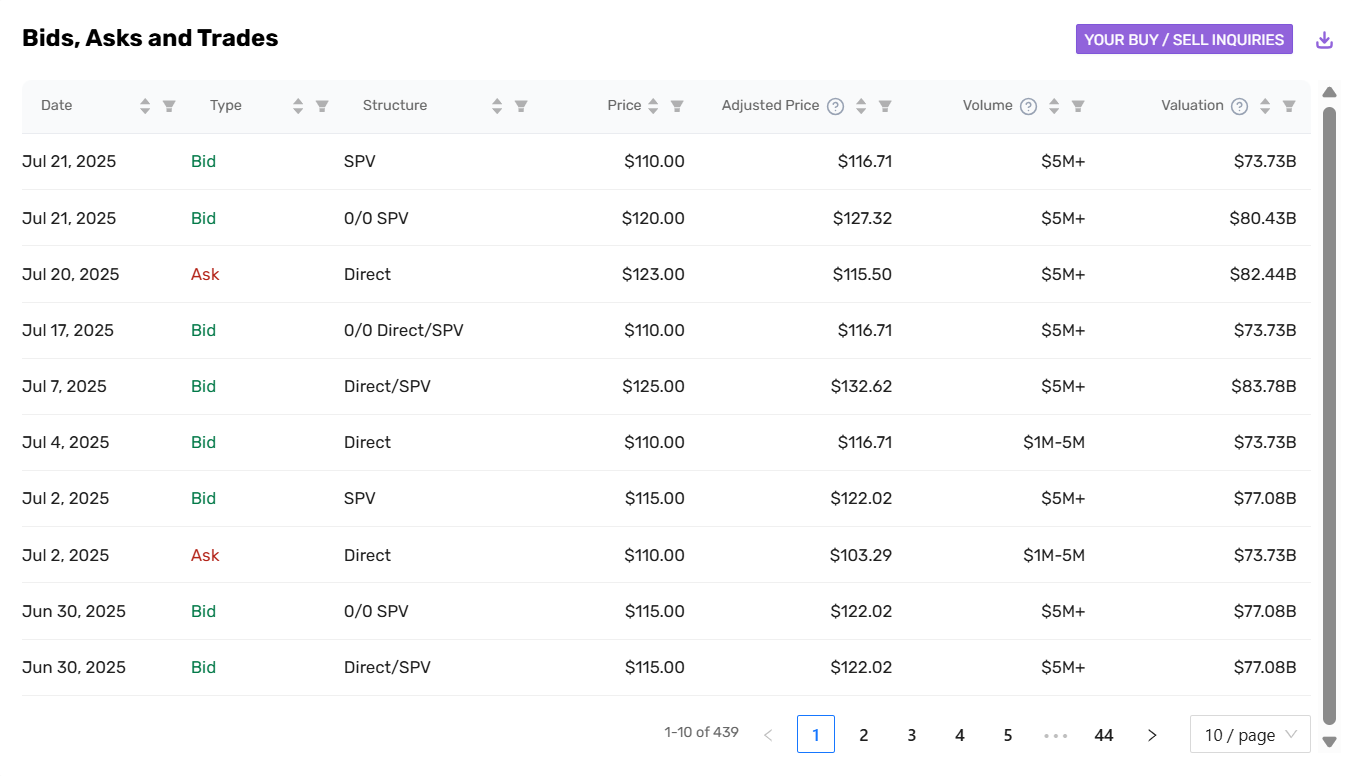
Task: Open the Structure column filter
Action: click(x=521, y=106)
